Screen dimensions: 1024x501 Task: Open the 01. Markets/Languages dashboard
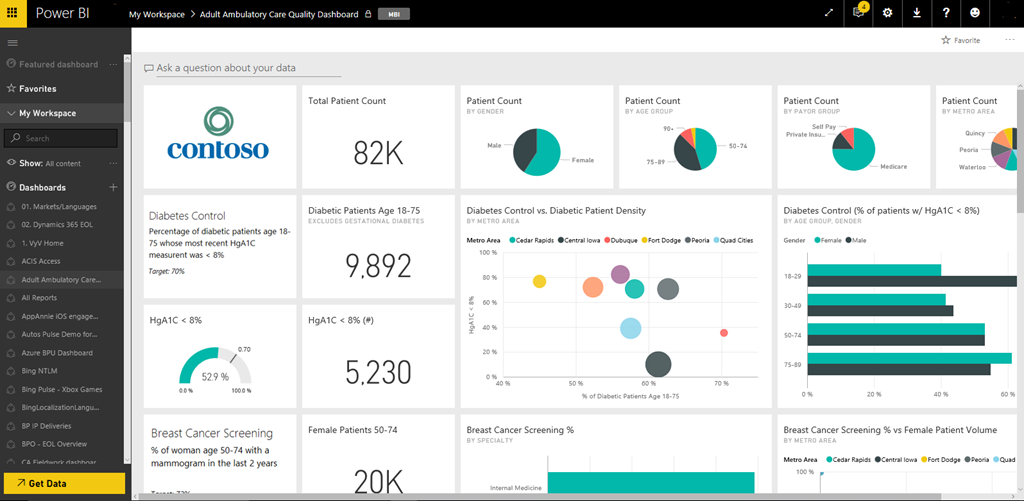59,206
